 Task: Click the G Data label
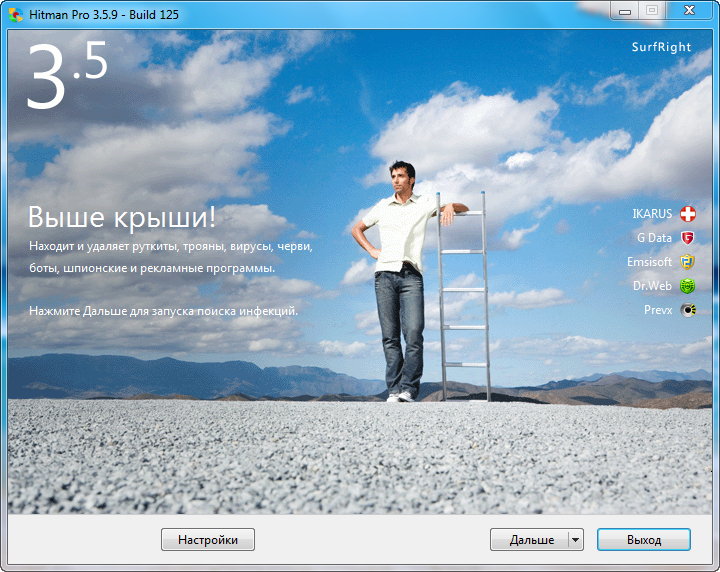pos(654,238)
